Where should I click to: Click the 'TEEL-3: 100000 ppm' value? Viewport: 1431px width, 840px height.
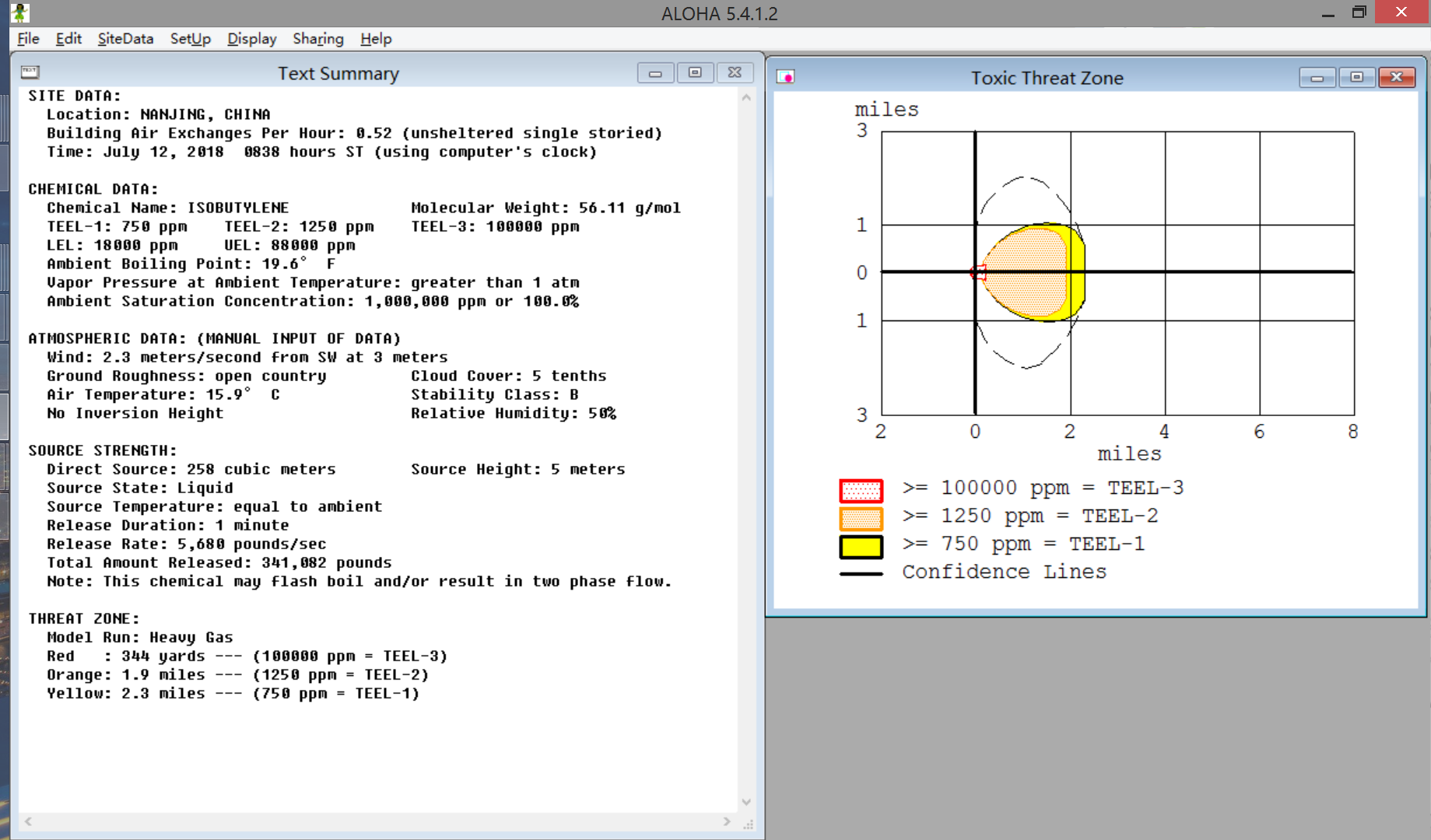pyautogui.click(x=496, y=226)
